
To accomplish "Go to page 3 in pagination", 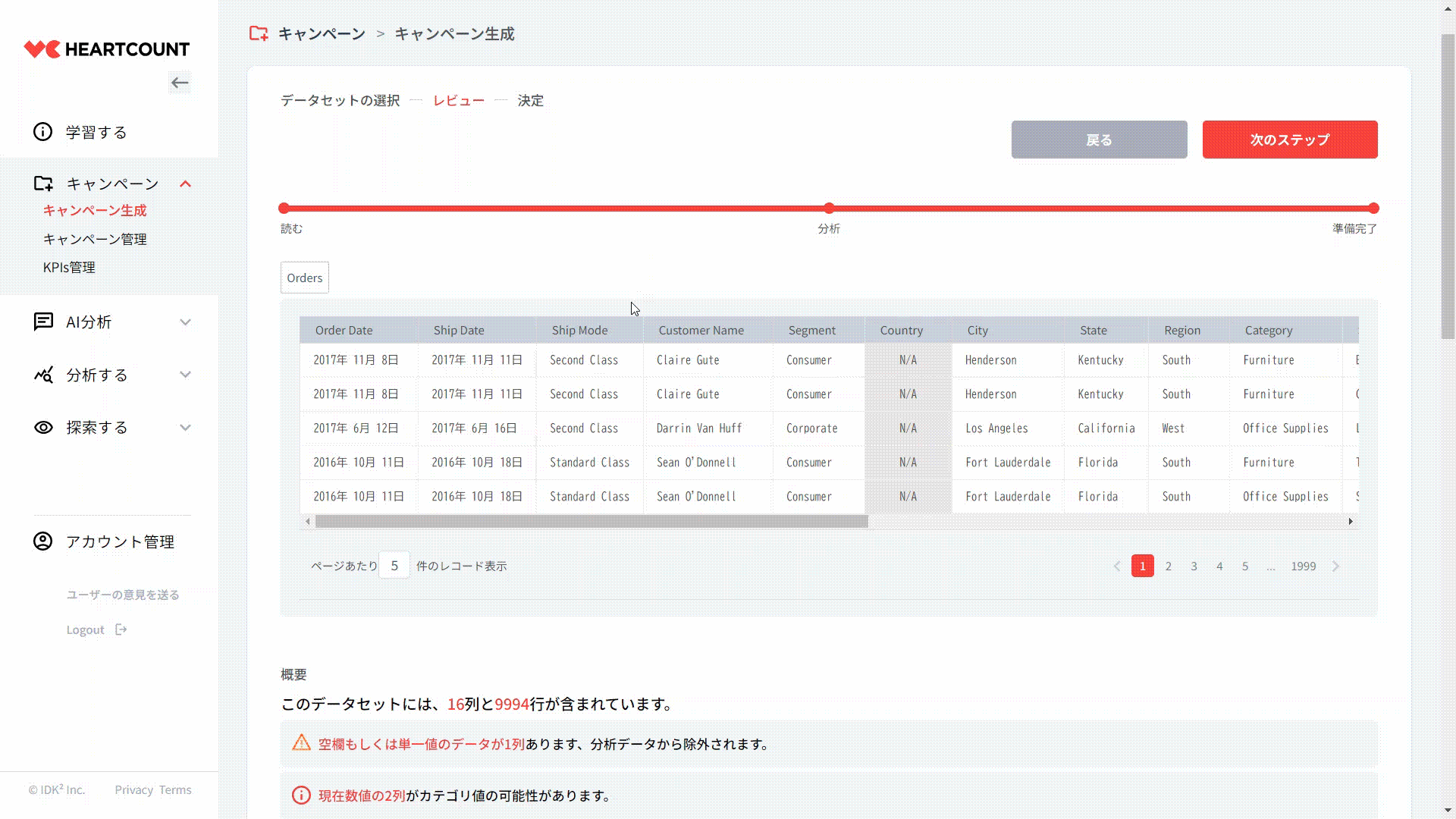I will pos(1194,566).
